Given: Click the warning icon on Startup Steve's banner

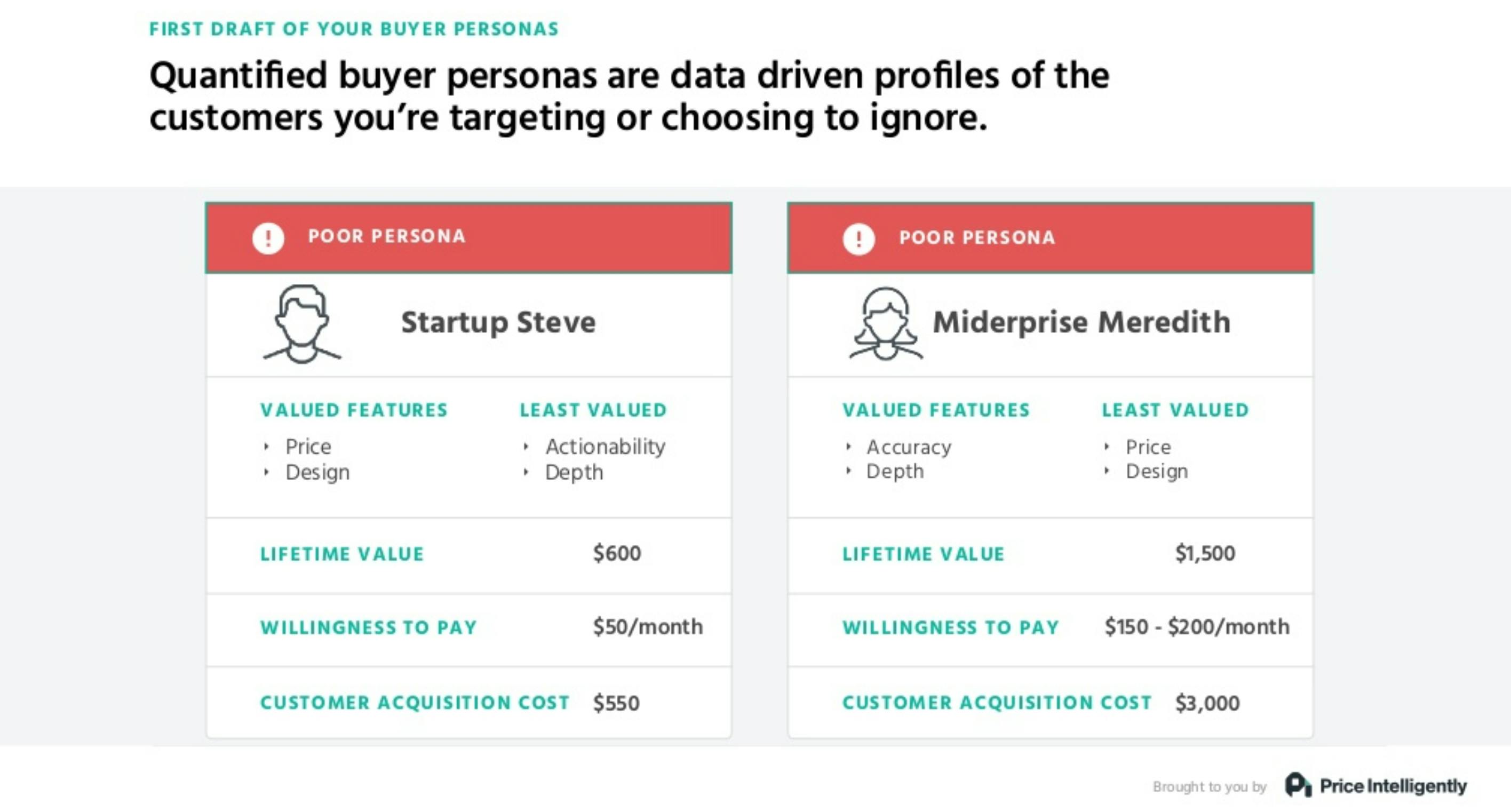Looking at the screenshot, I should tap(268, 237).
